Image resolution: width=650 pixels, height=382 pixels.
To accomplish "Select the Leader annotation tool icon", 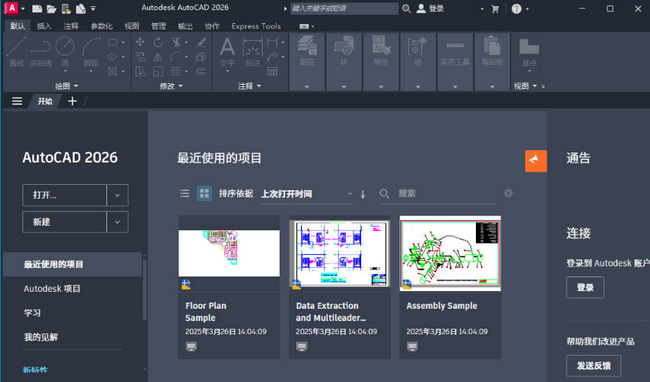I will click(x=272, y=57).
